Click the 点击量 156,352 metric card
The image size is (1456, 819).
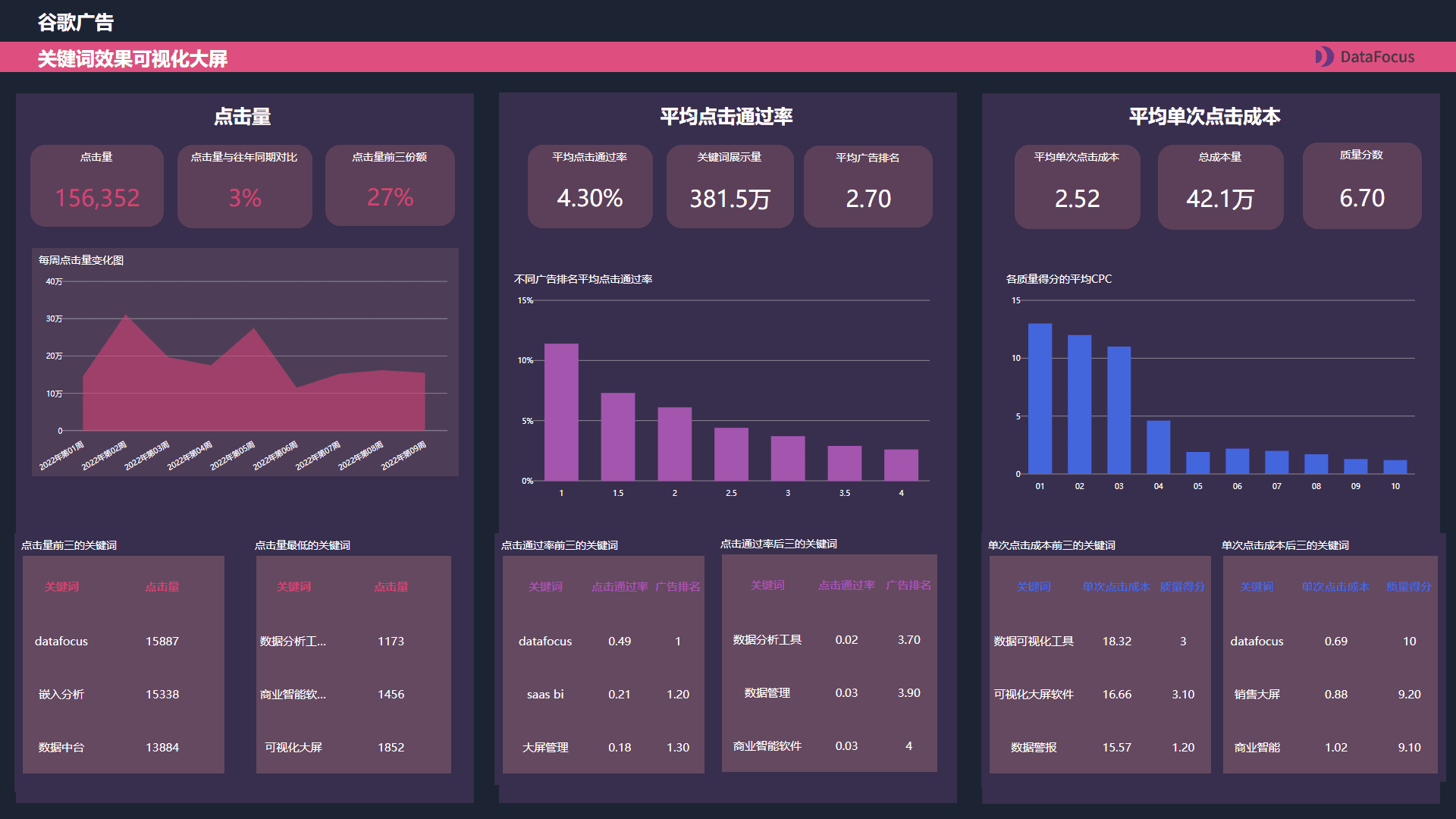pyautogui.click(x=97, y=186)
